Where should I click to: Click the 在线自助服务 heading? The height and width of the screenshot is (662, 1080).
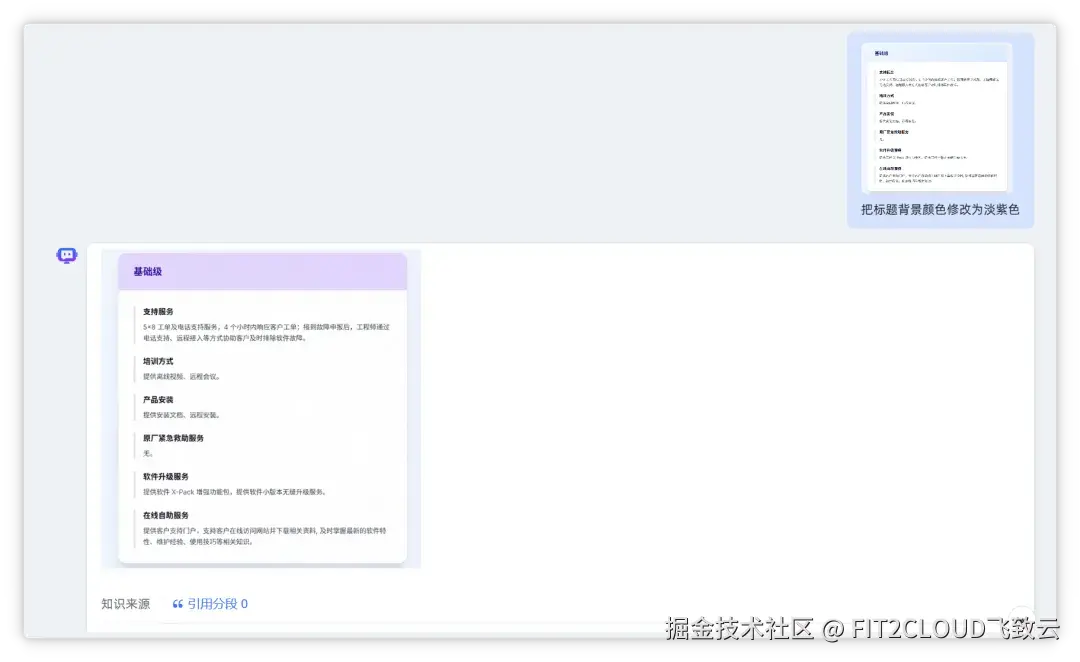pos(166,515)
